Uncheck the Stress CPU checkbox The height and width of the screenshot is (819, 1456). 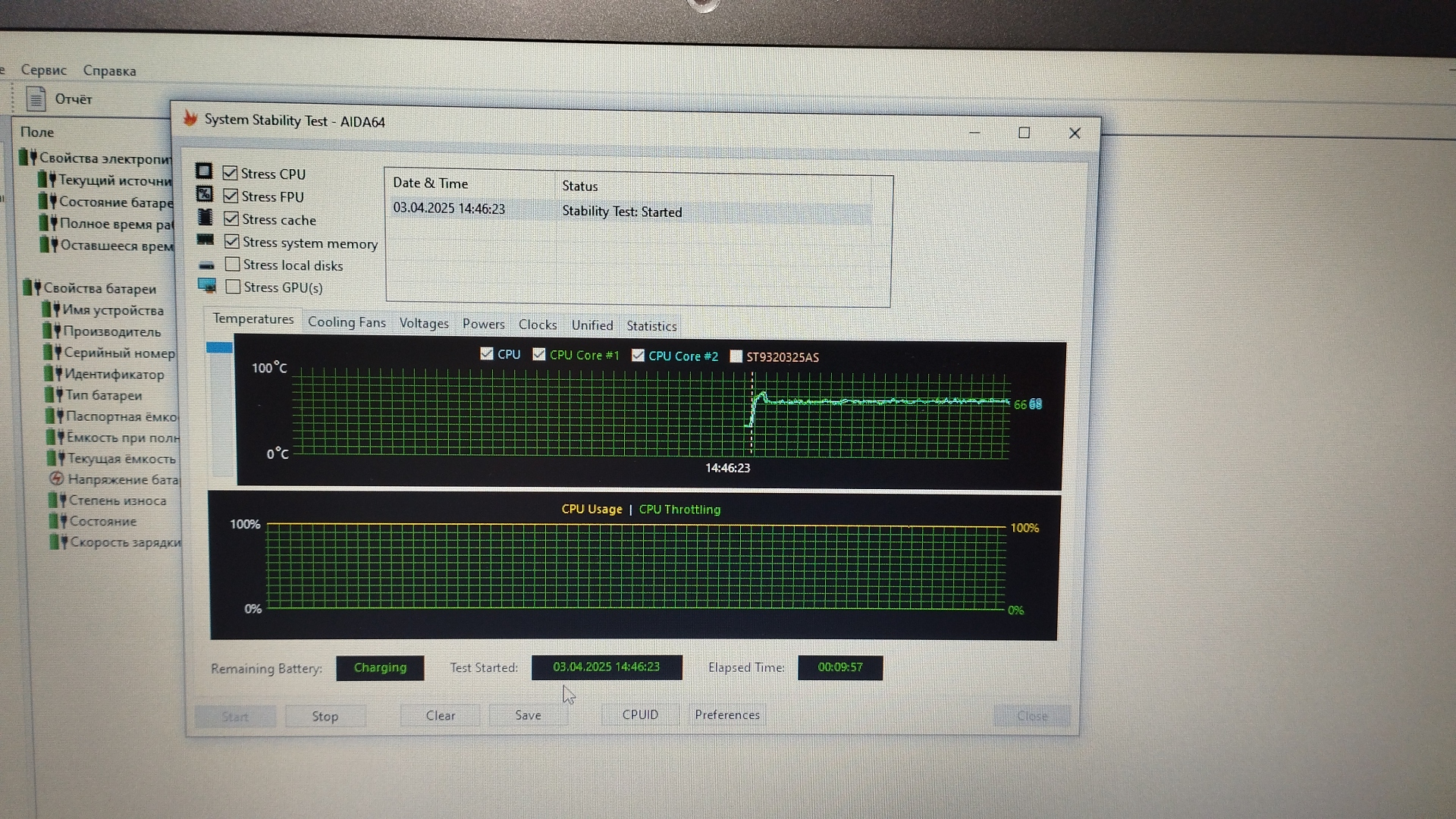tap(231, 174)
